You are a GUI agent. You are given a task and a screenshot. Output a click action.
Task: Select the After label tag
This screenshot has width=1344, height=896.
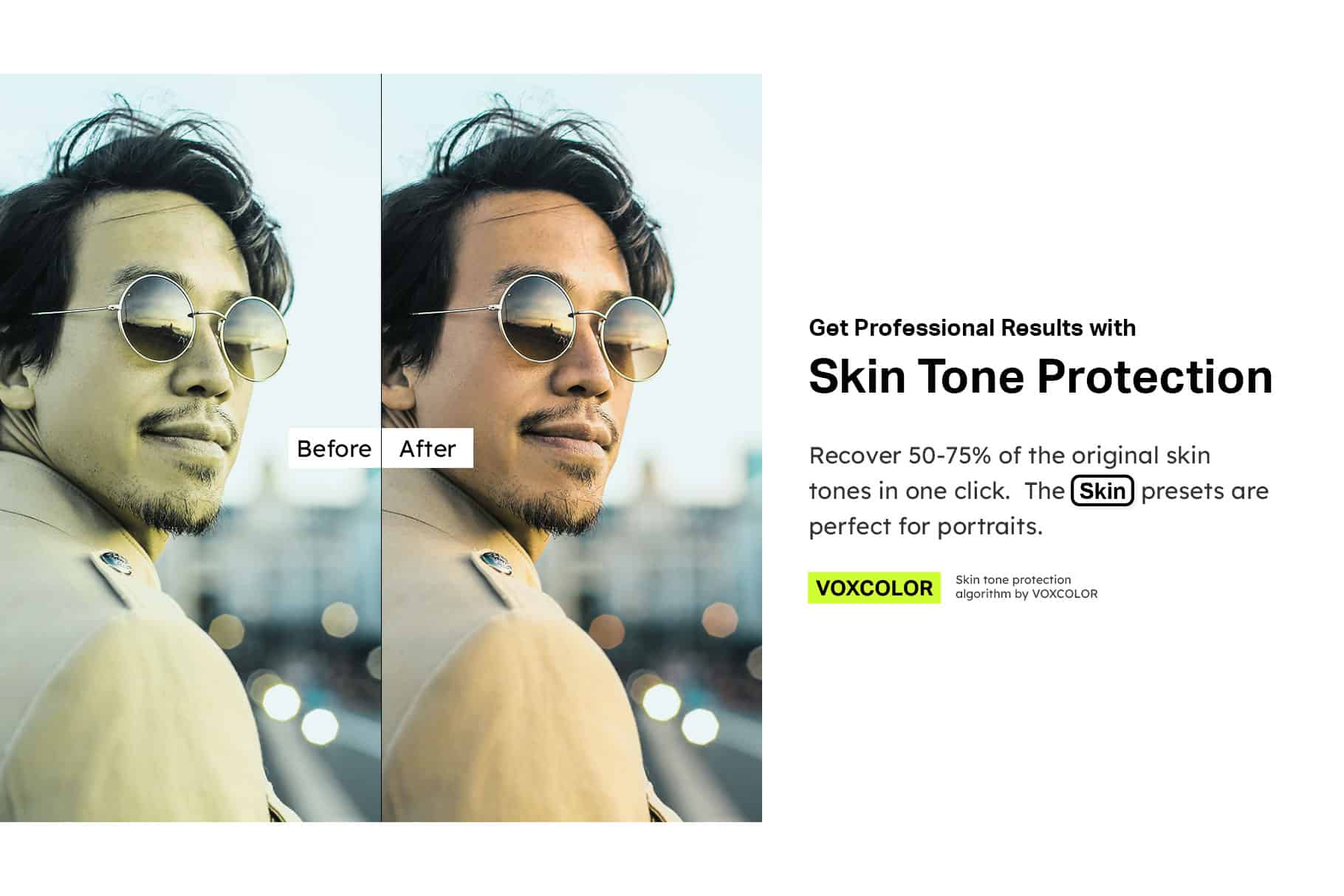pos(428,448)
